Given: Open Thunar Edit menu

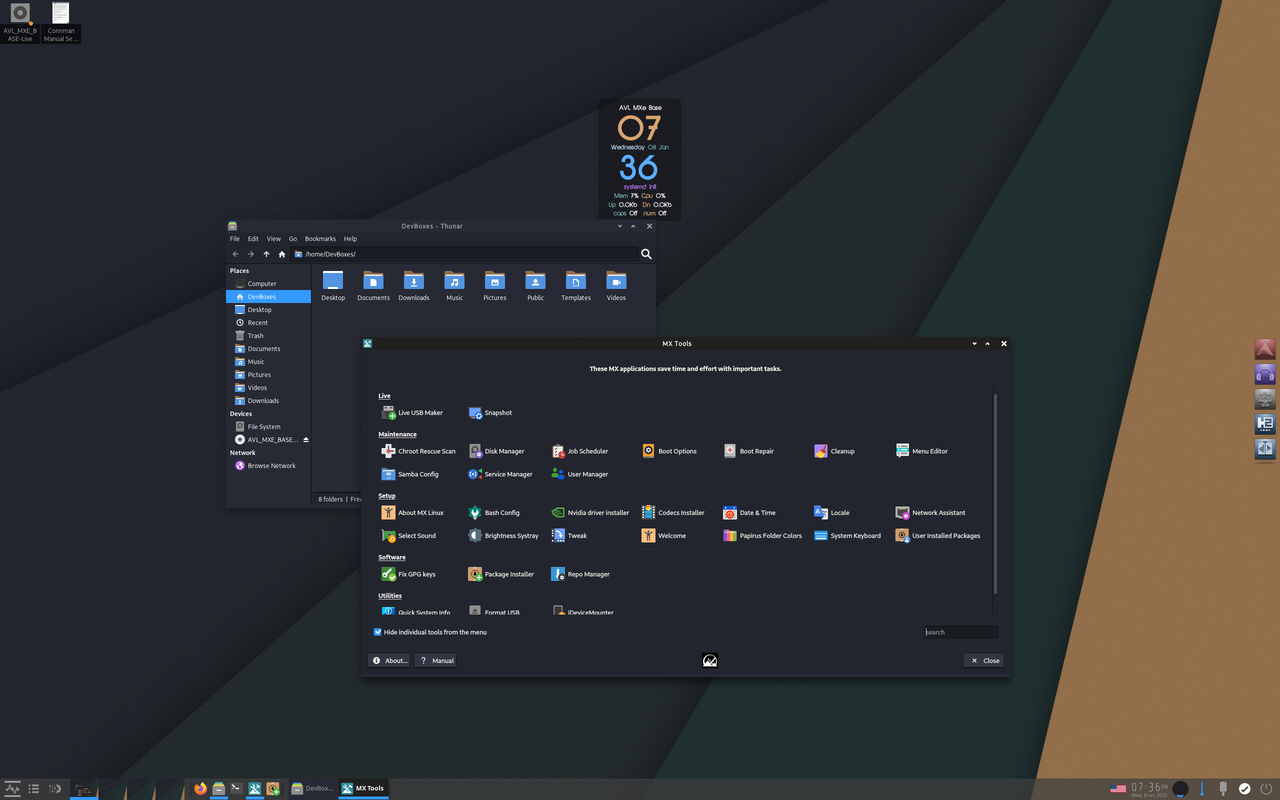Looking at the screenshot, I should tap(253, 239).
